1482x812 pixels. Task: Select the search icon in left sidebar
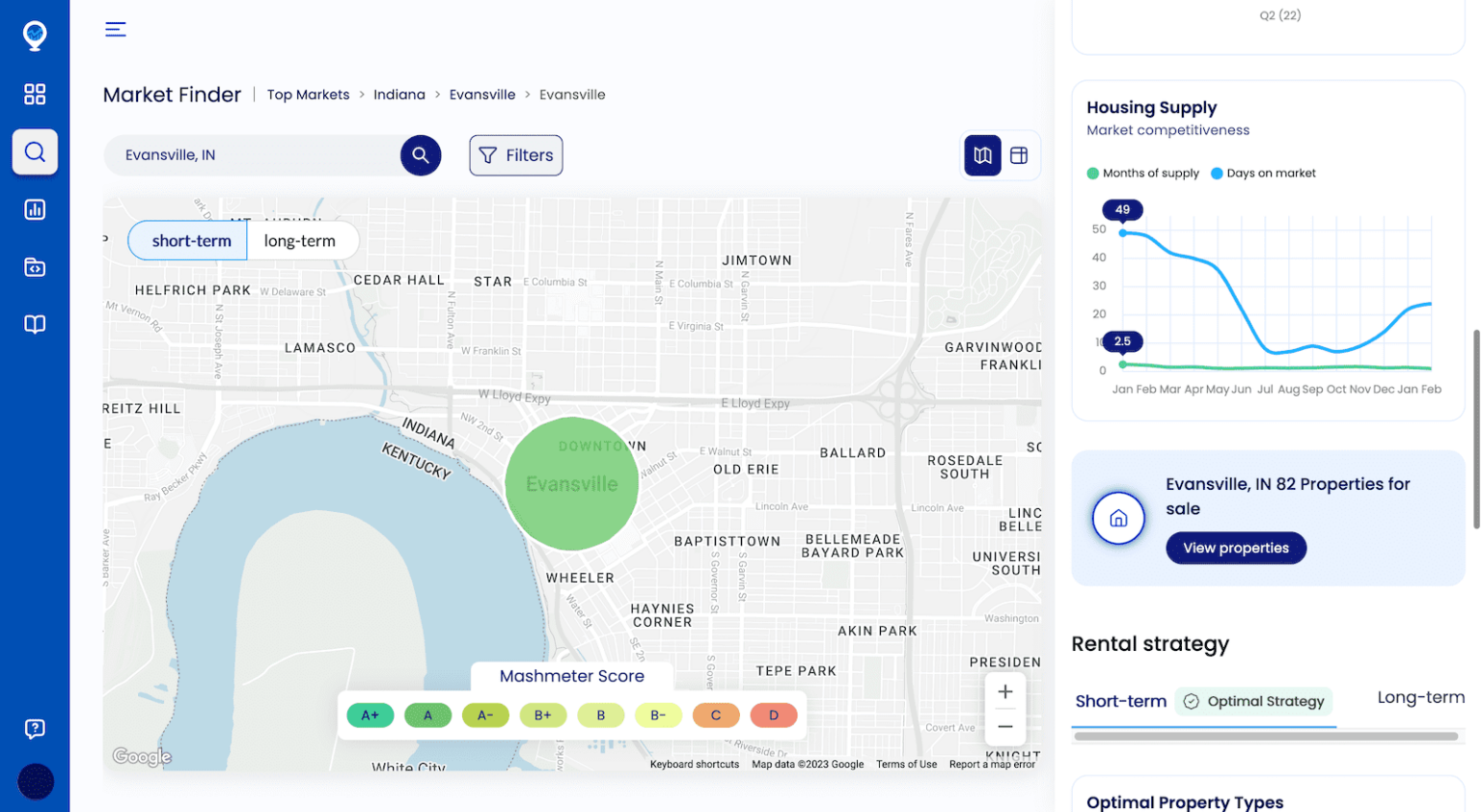(x=35, y=151)
